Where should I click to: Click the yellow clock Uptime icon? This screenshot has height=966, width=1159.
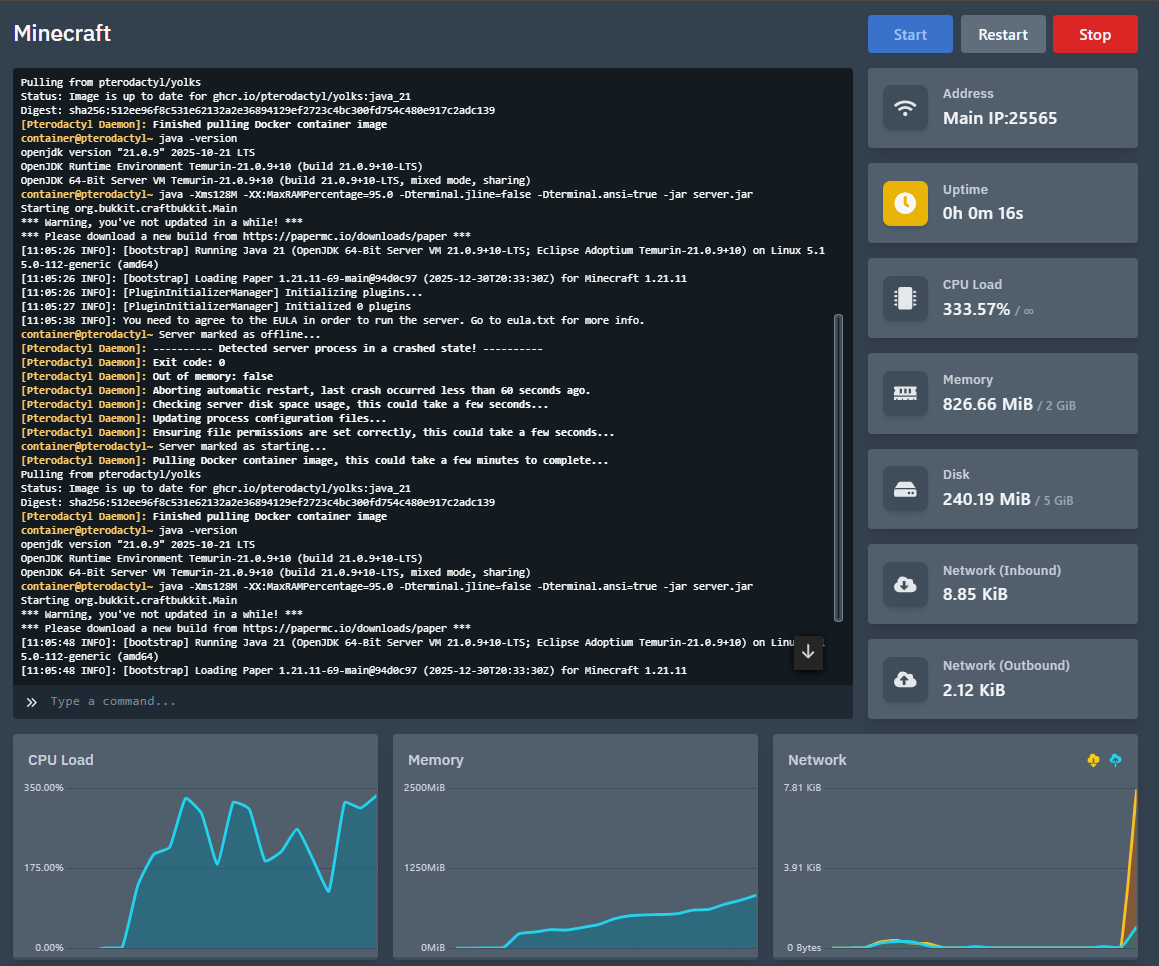click(905, 203)
